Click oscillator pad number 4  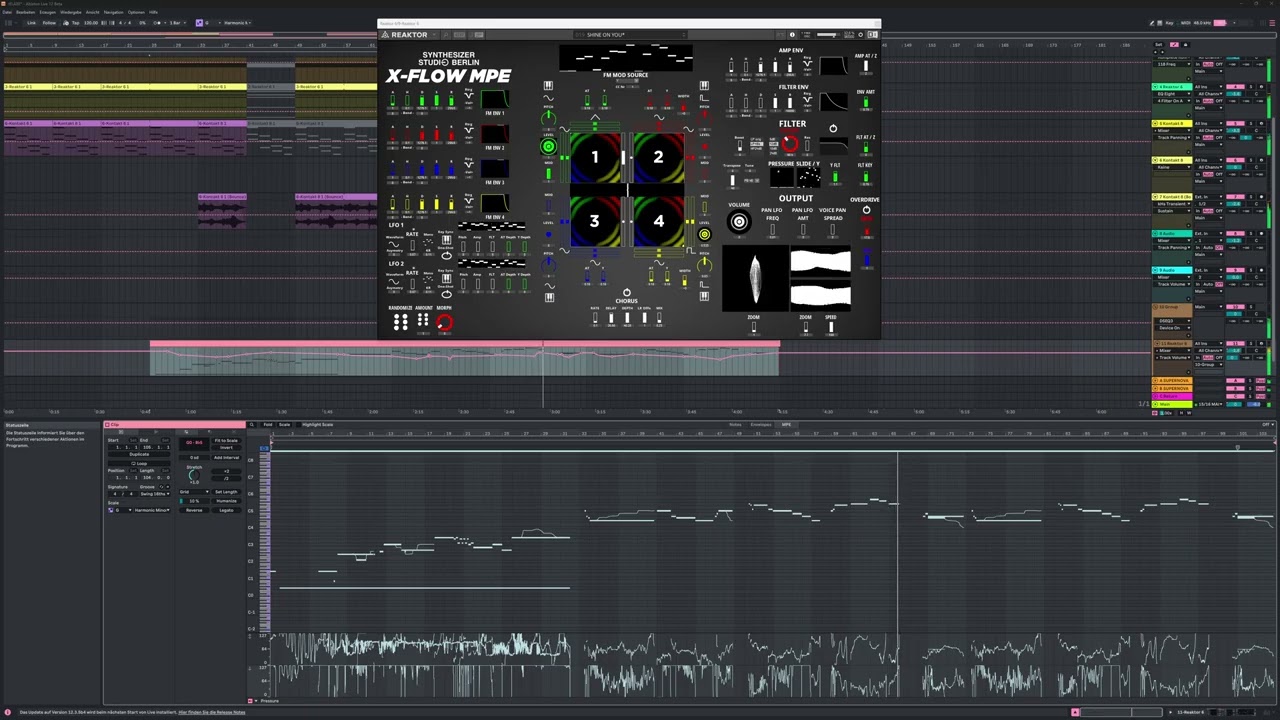659,221
